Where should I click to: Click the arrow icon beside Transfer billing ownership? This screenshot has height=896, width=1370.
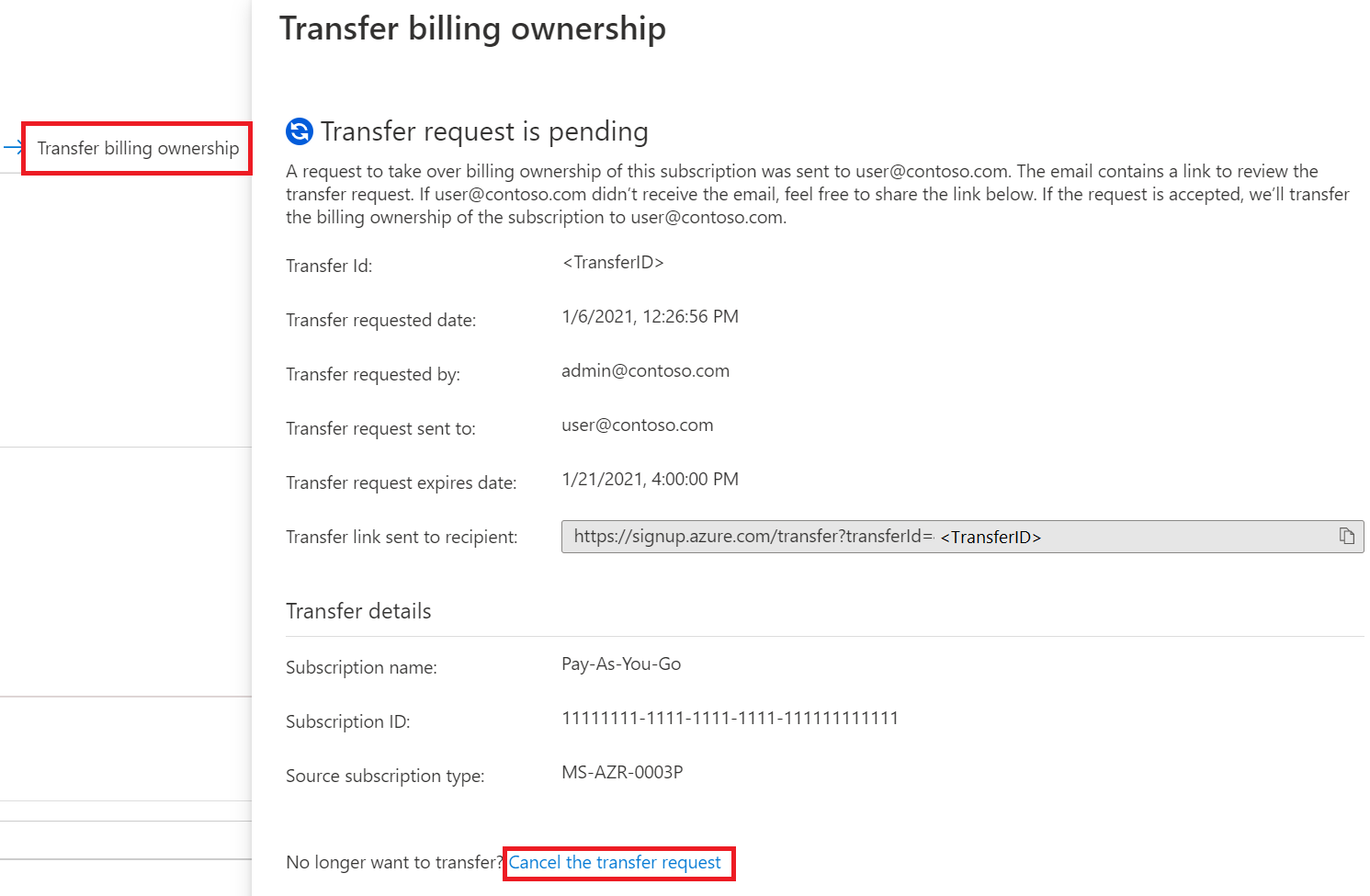pyautogui.click(x=13, y=147)
